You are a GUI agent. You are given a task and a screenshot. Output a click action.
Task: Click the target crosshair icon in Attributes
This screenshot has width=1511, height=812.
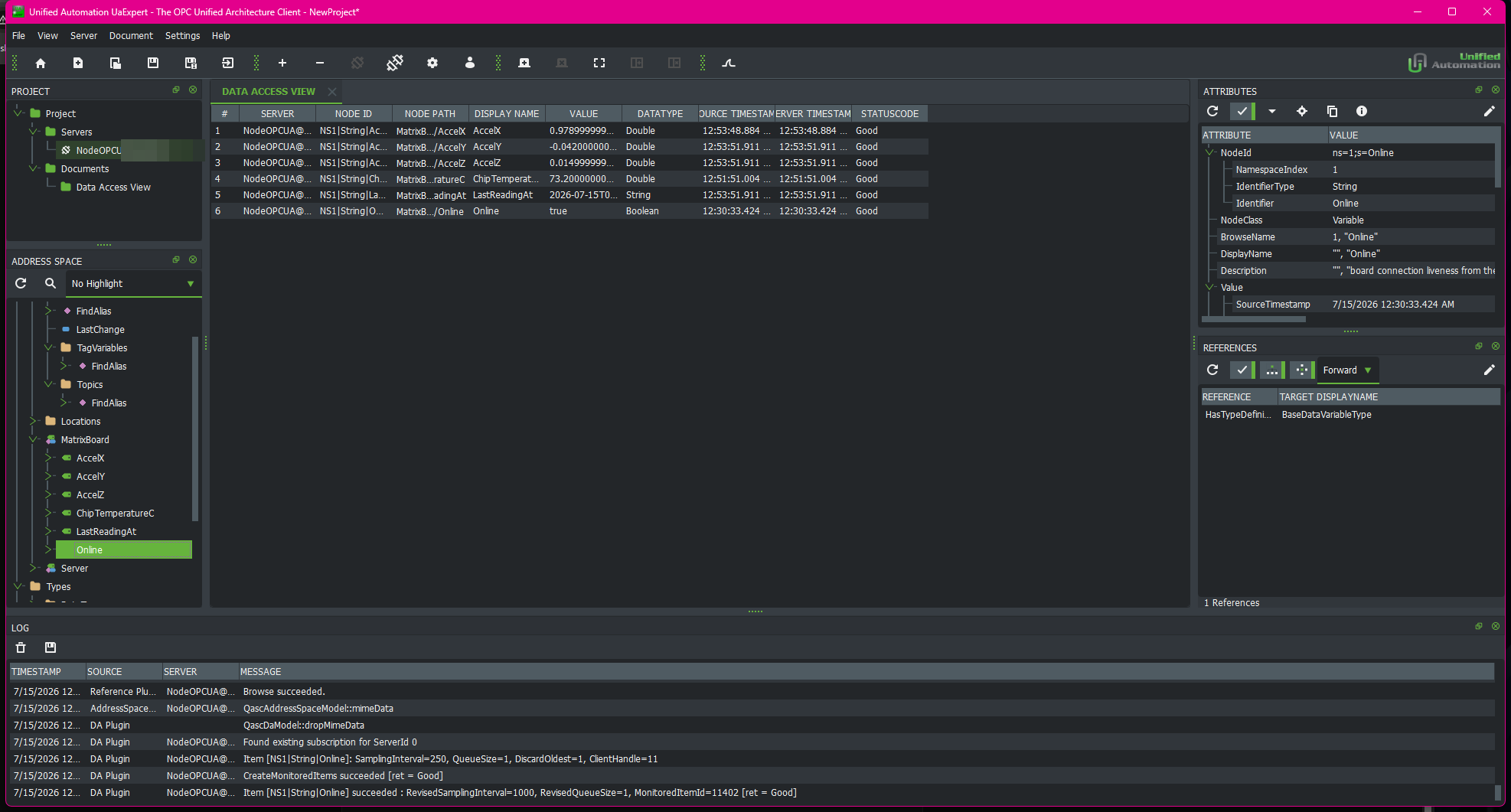(x=1302, y=112)
